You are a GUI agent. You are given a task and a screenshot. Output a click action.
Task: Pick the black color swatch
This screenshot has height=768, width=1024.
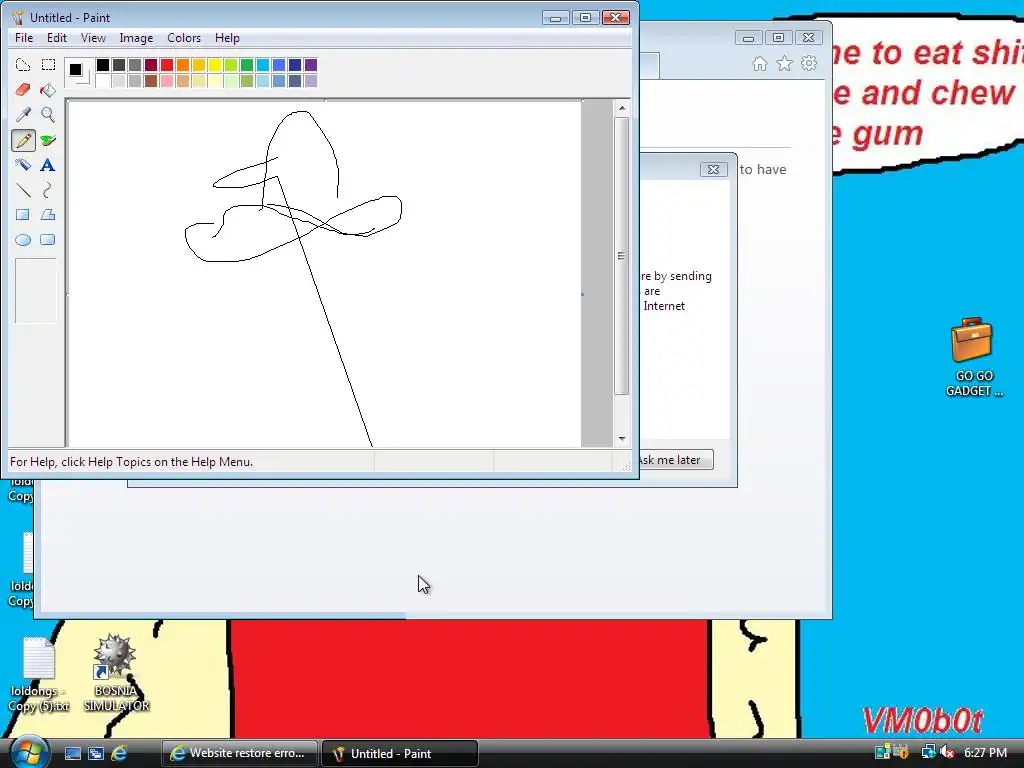[x=103, y=65]
